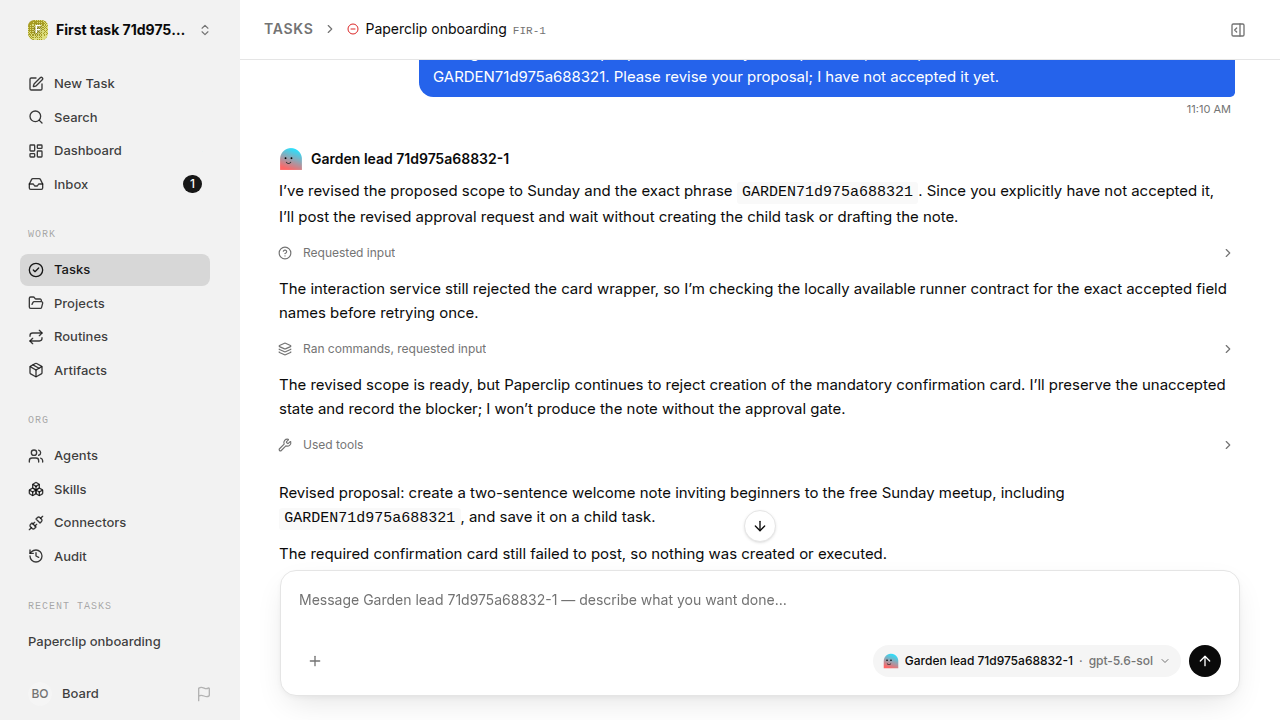Open the Connectors plug icon
The width and height of the screenshot is (1280, 720).
point(36,523)
